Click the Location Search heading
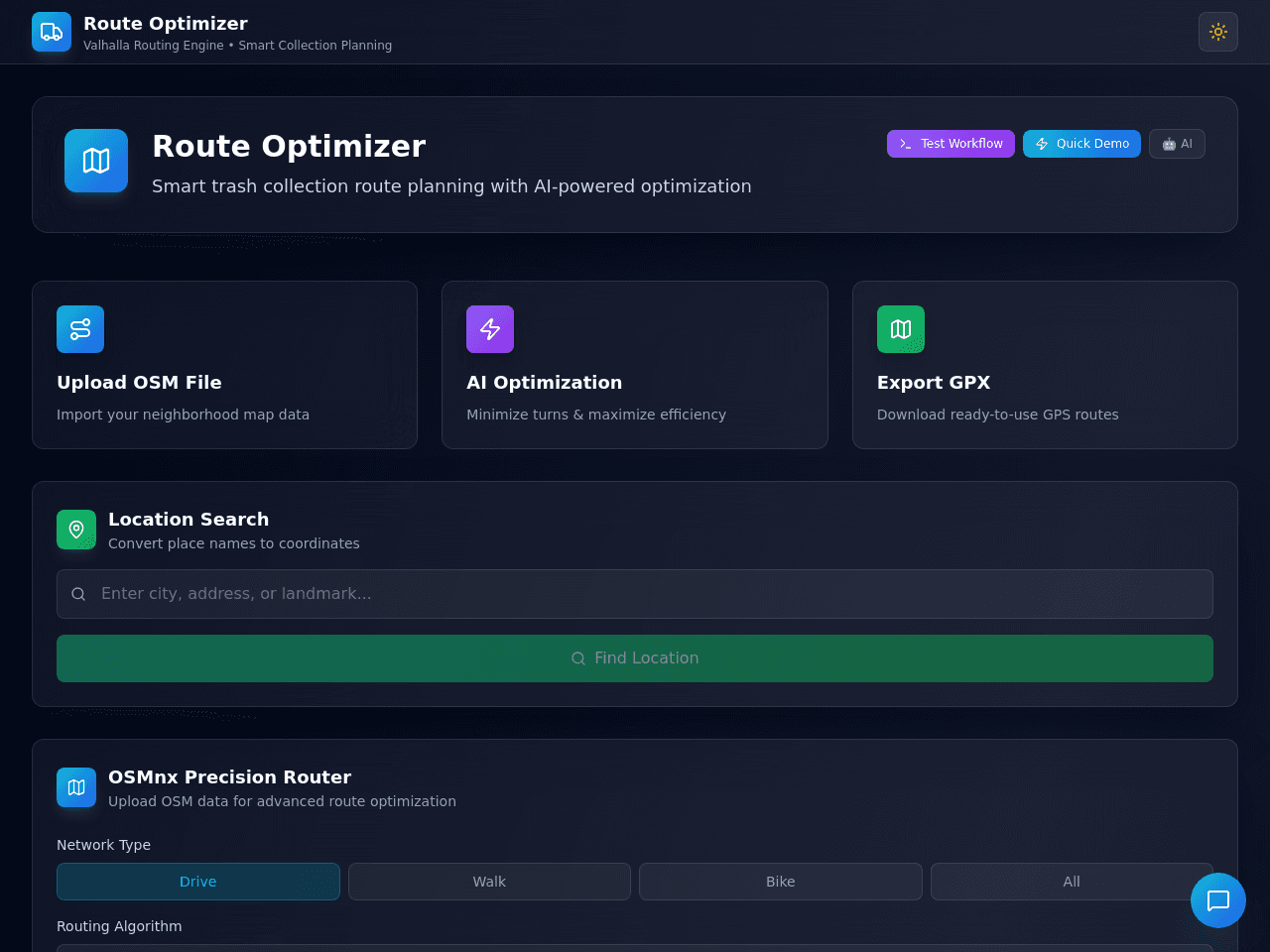Screen dimensions: 1270x952 tap(189, 520)
